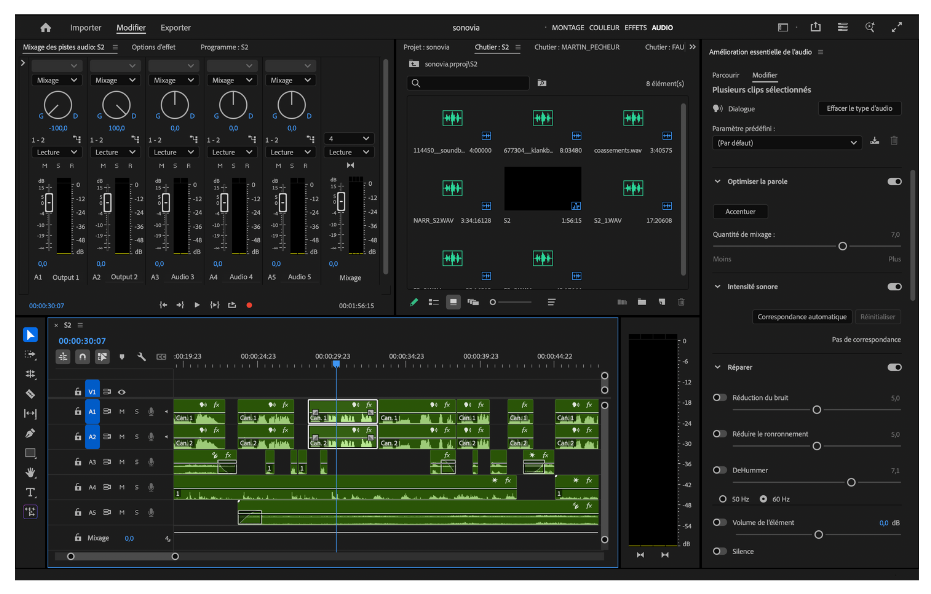
Task: Open the Parcourir tab in audio panel
Action: coord(725,75)
